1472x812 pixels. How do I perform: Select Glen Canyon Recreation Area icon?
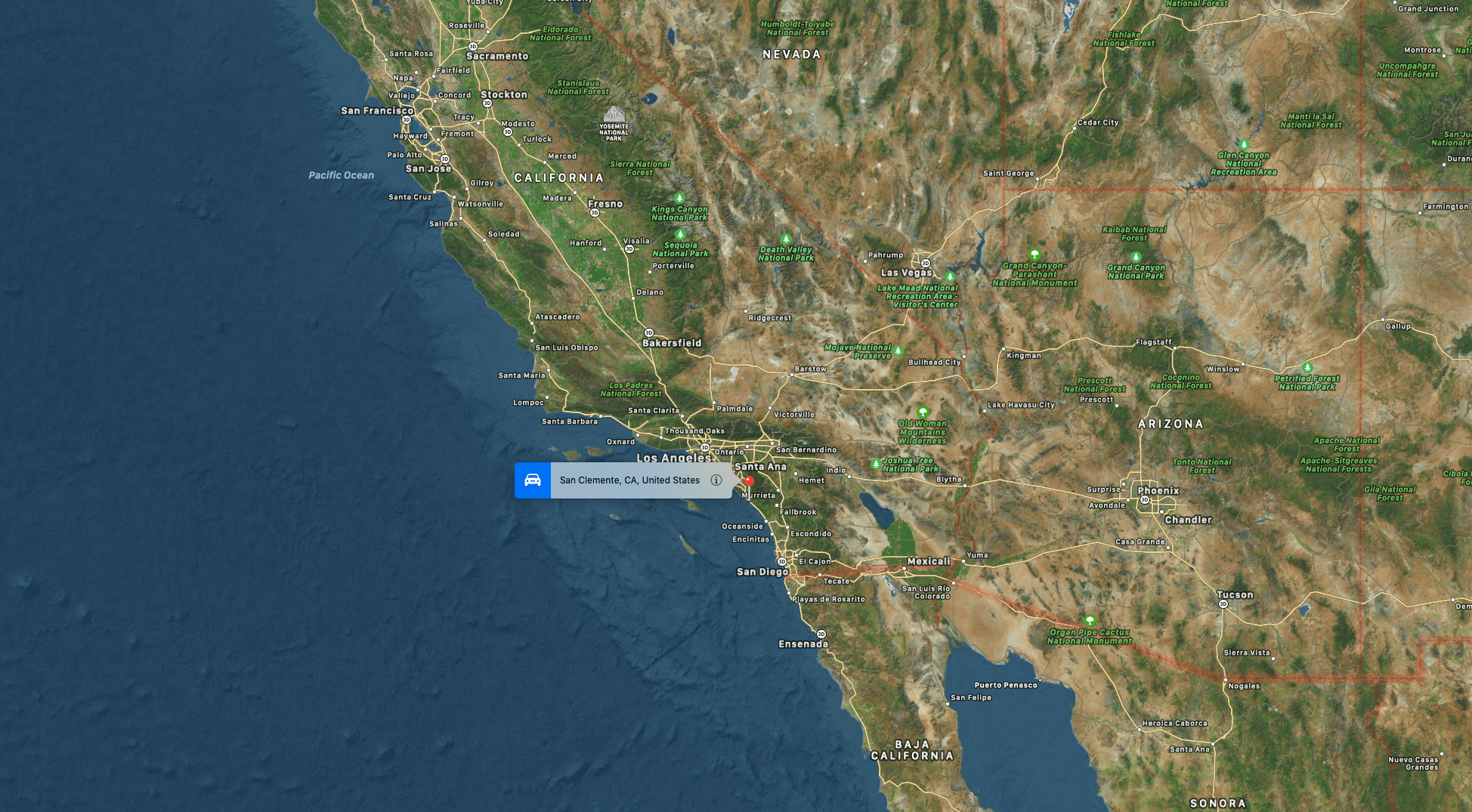click(x=1244, y=144)
